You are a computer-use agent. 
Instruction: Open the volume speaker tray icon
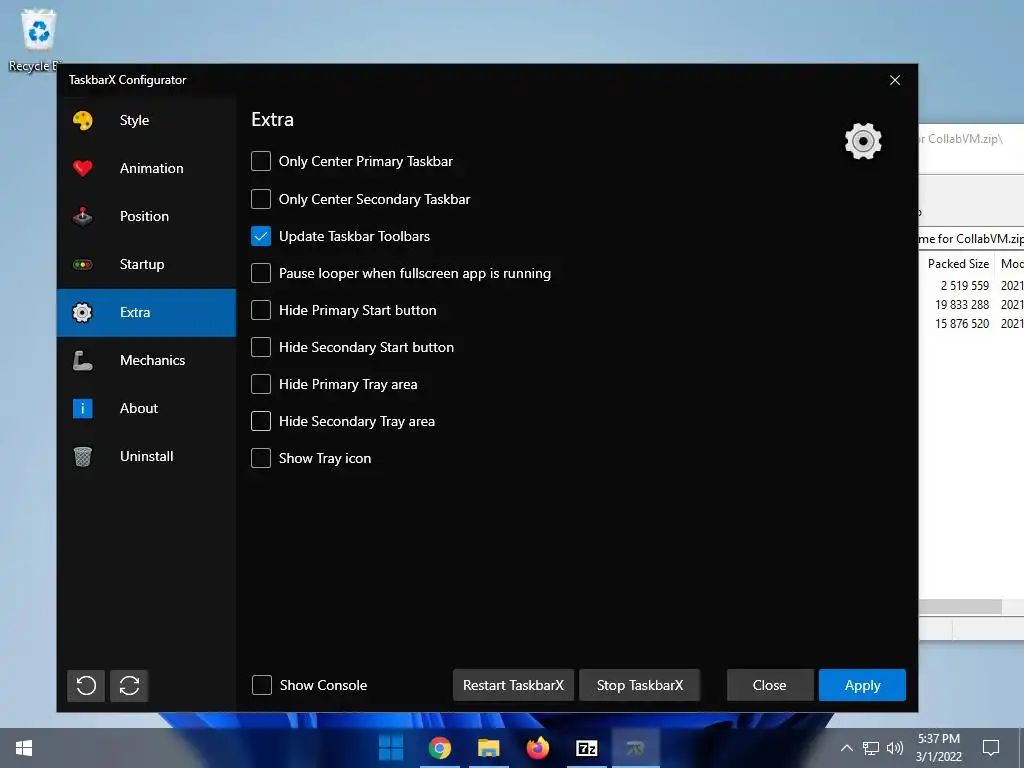tap(895, 748)
